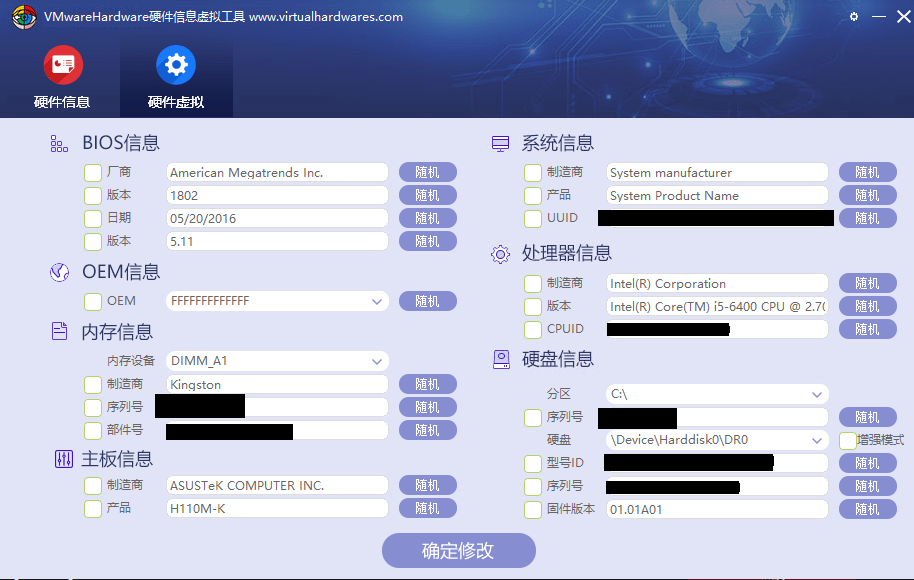Click 随机 beside 型号ID field

tap(867, 463)
